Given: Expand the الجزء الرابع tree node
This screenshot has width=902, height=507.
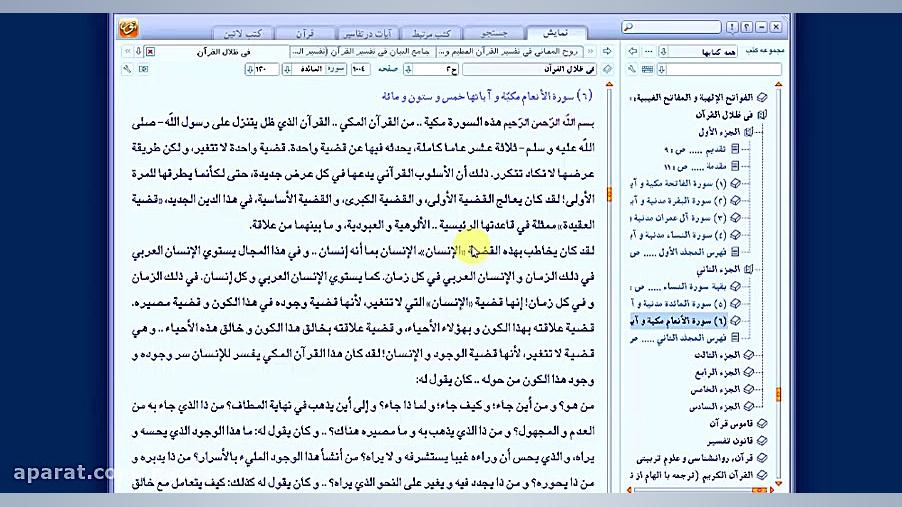Looking at the screenshot, I should [748, 372].
